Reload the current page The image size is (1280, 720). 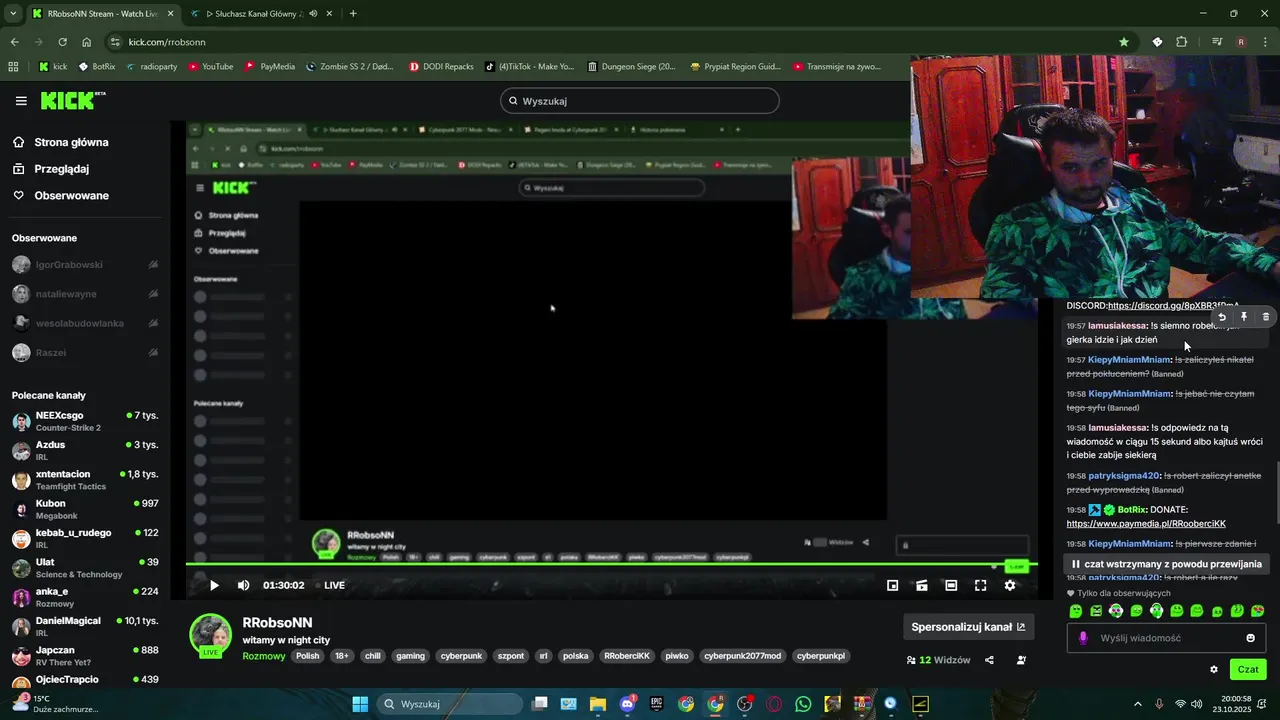(62, 42)
